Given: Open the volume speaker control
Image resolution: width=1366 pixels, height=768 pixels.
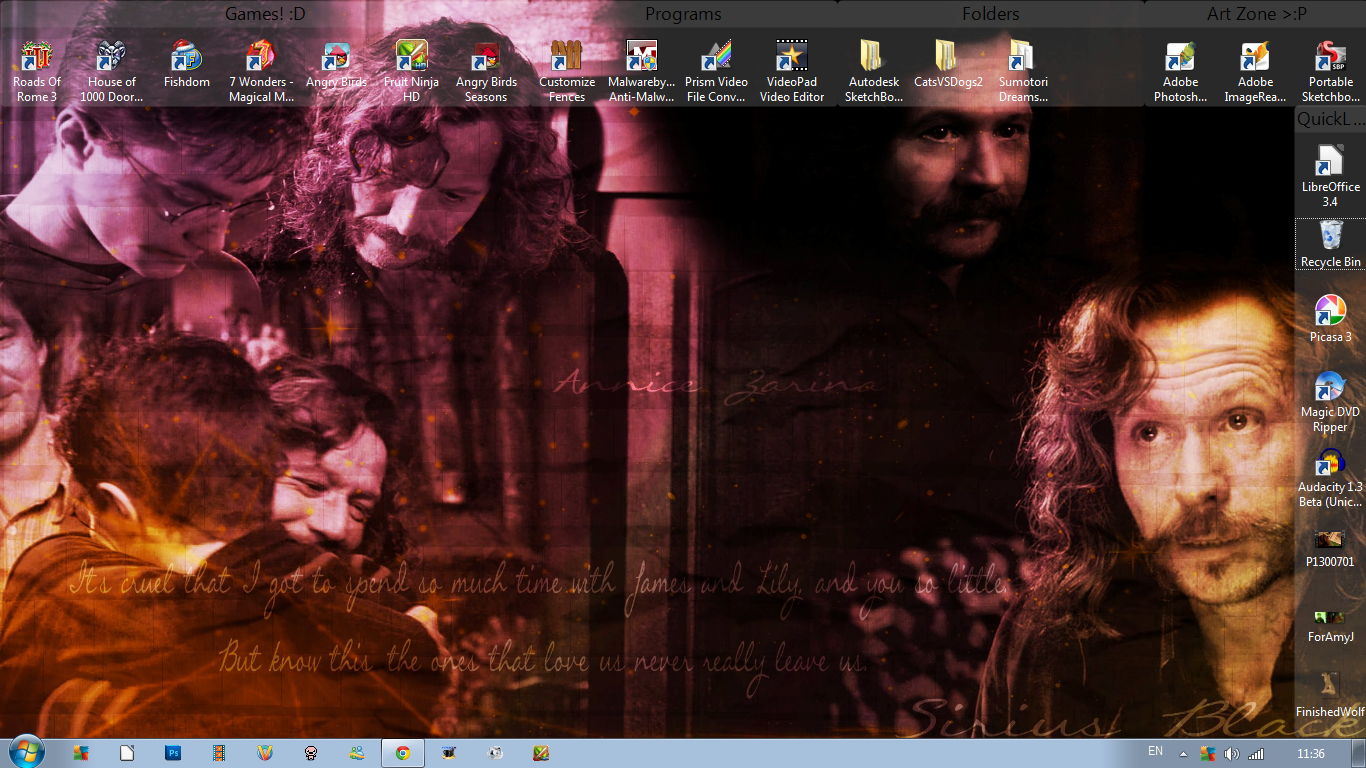Looking at the screenshot, I should (1231, 754).
